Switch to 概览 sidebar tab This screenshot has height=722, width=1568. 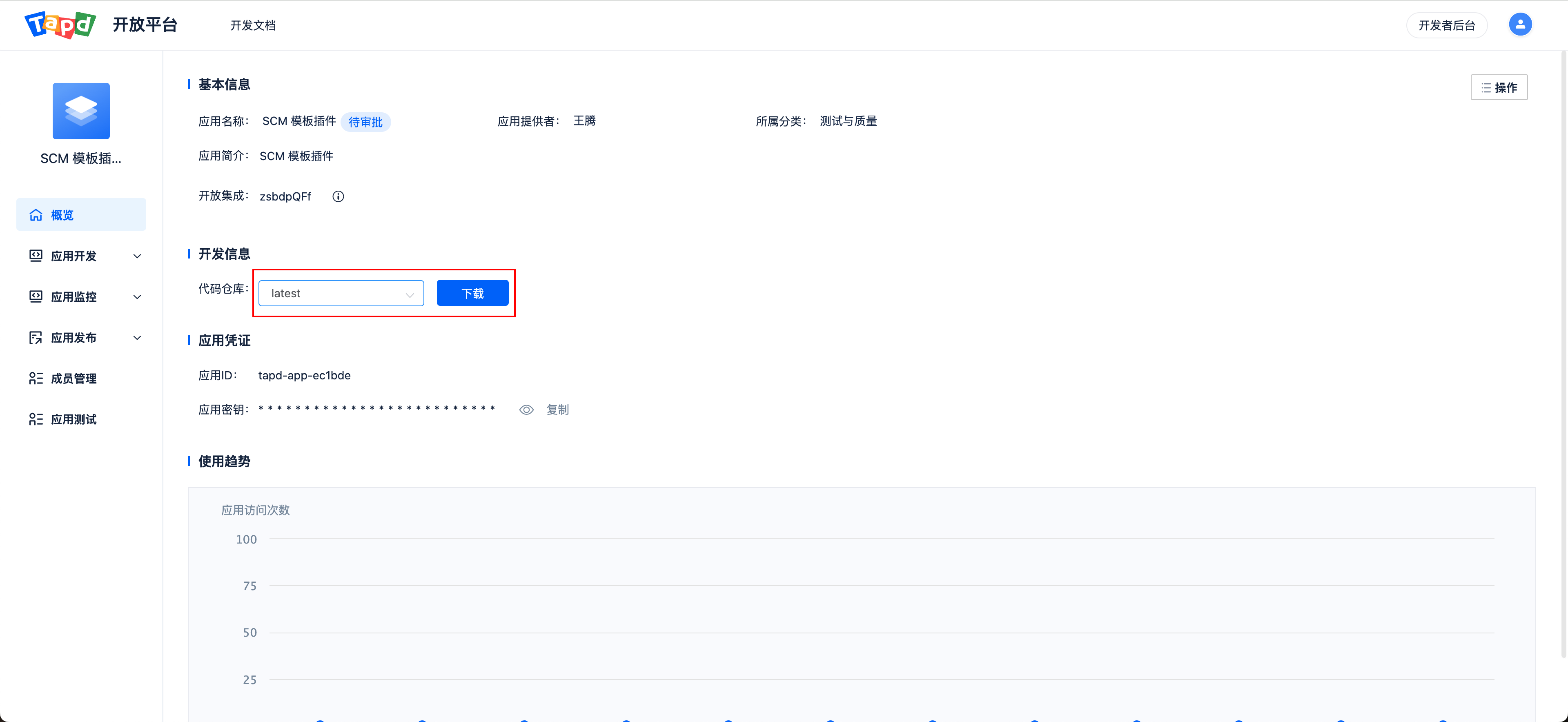pyautogui.click(x=80, y=215)
